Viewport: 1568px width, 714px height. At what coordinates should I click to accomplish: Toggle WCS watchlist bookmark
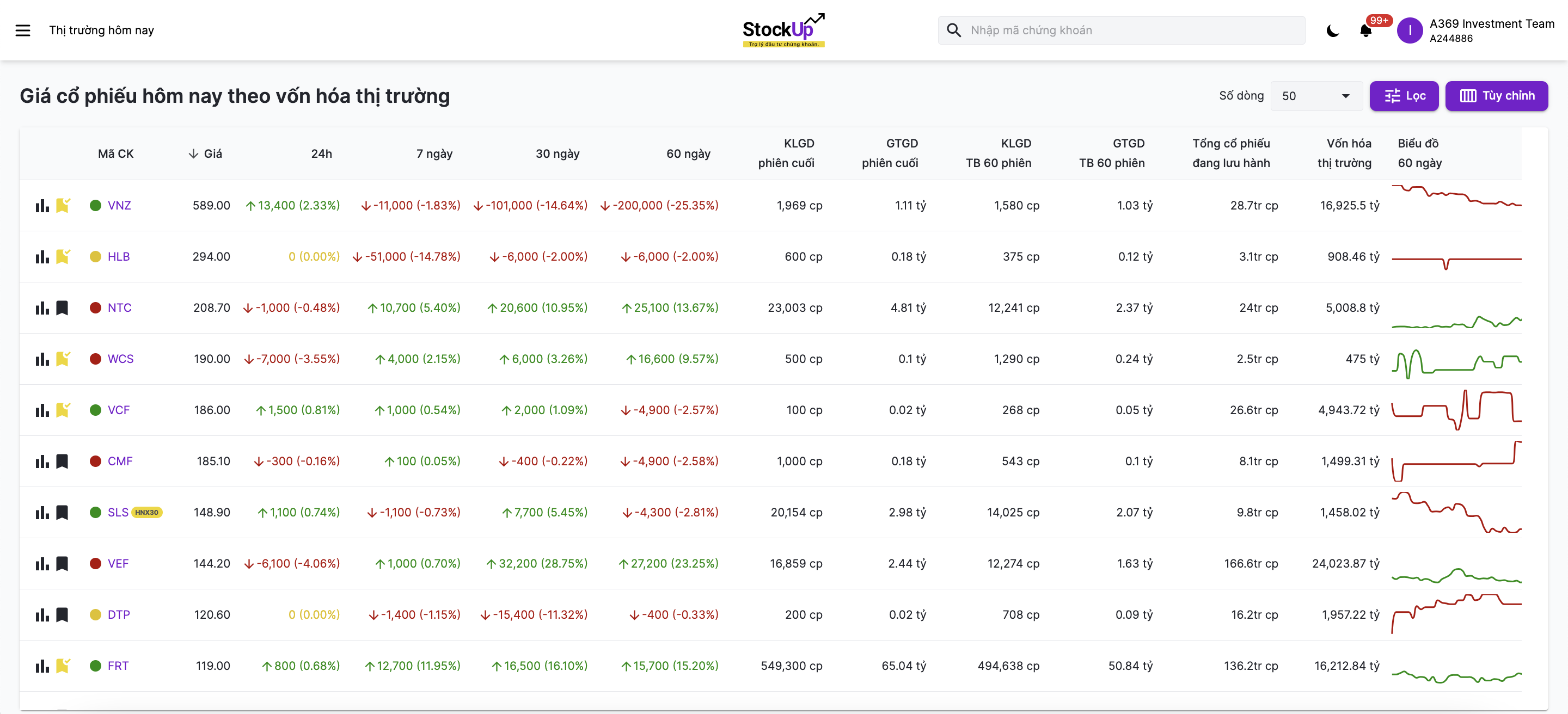pyautogui.click(x=63, y=359)
